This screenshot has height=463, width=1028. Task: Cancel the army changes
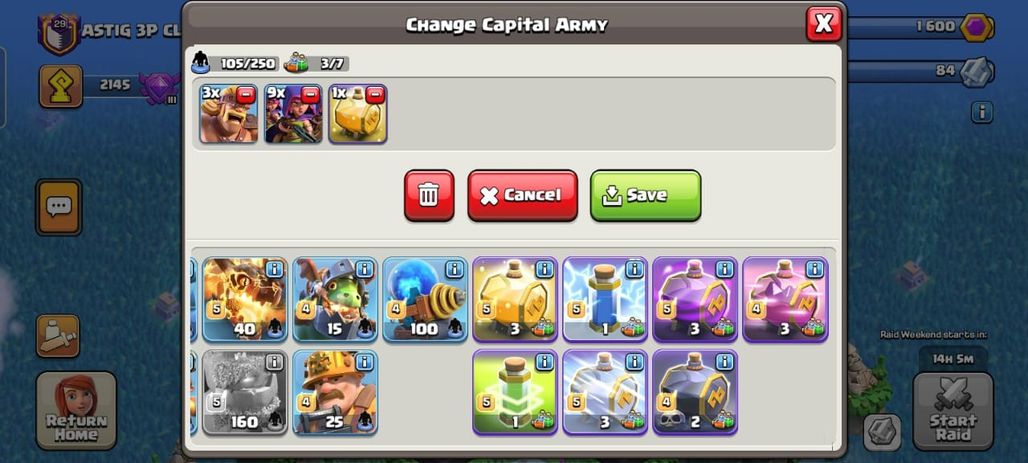523,195
